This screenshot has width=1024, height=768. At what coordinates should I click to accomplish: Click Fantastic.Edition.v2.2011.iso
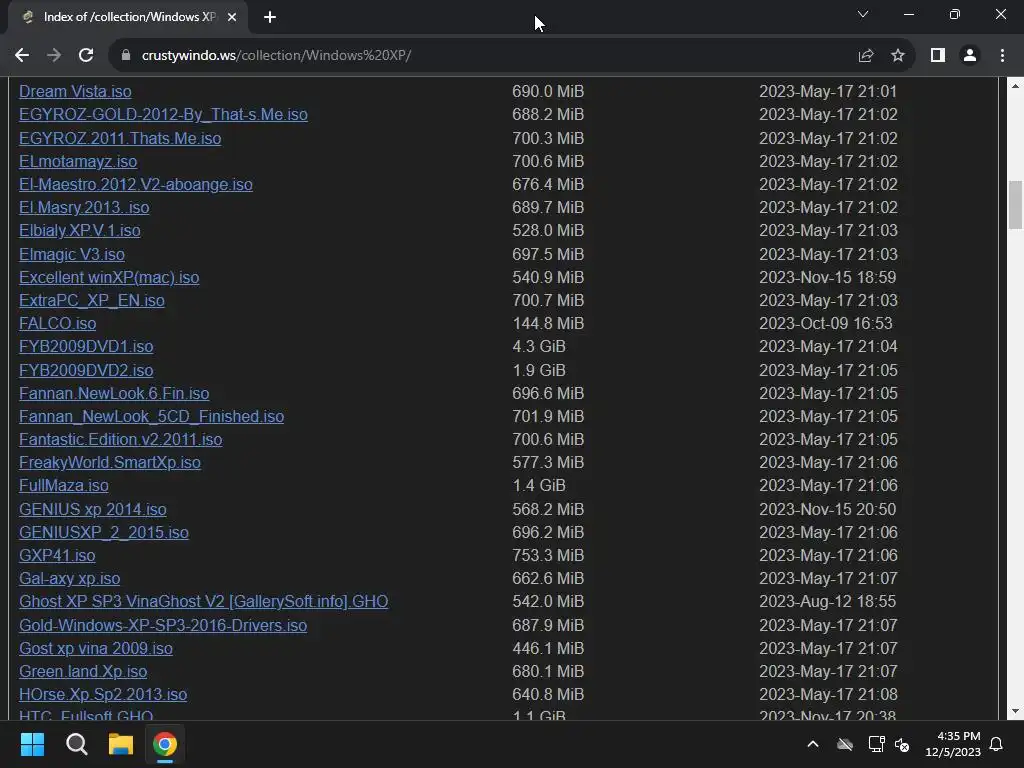[x=121, y=440]
